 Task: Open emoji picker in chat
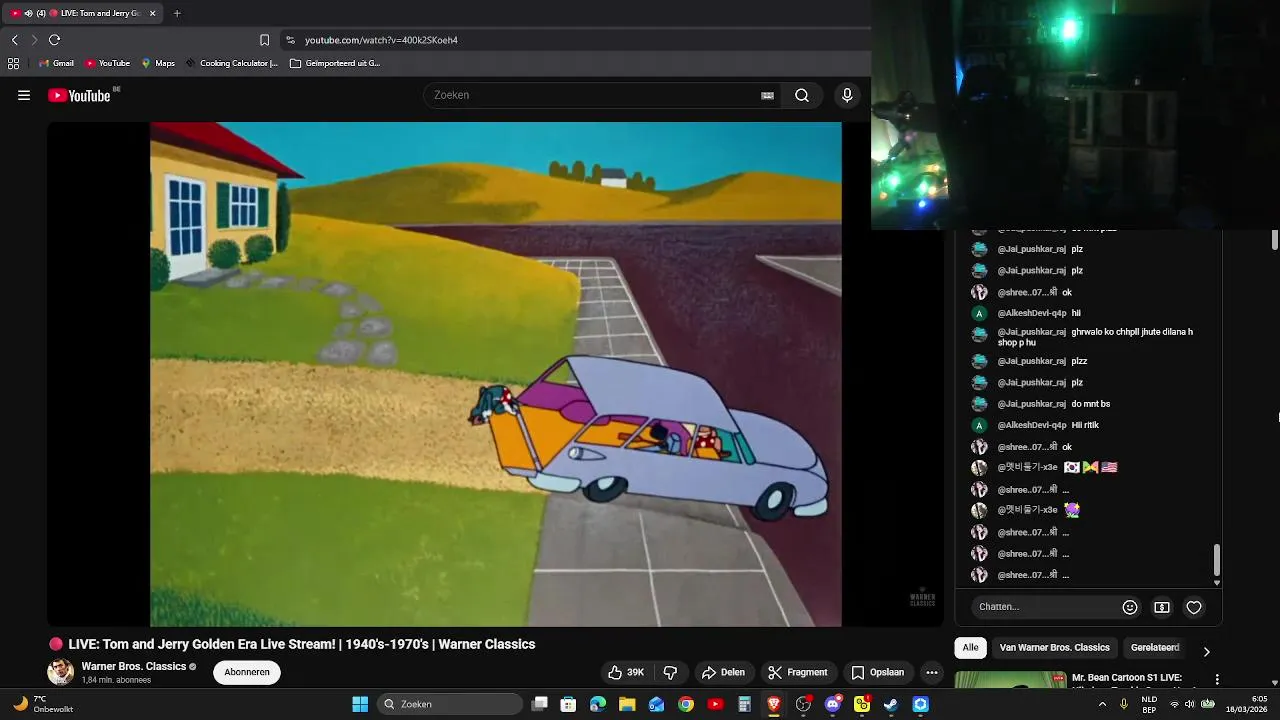pos(1130,607)
